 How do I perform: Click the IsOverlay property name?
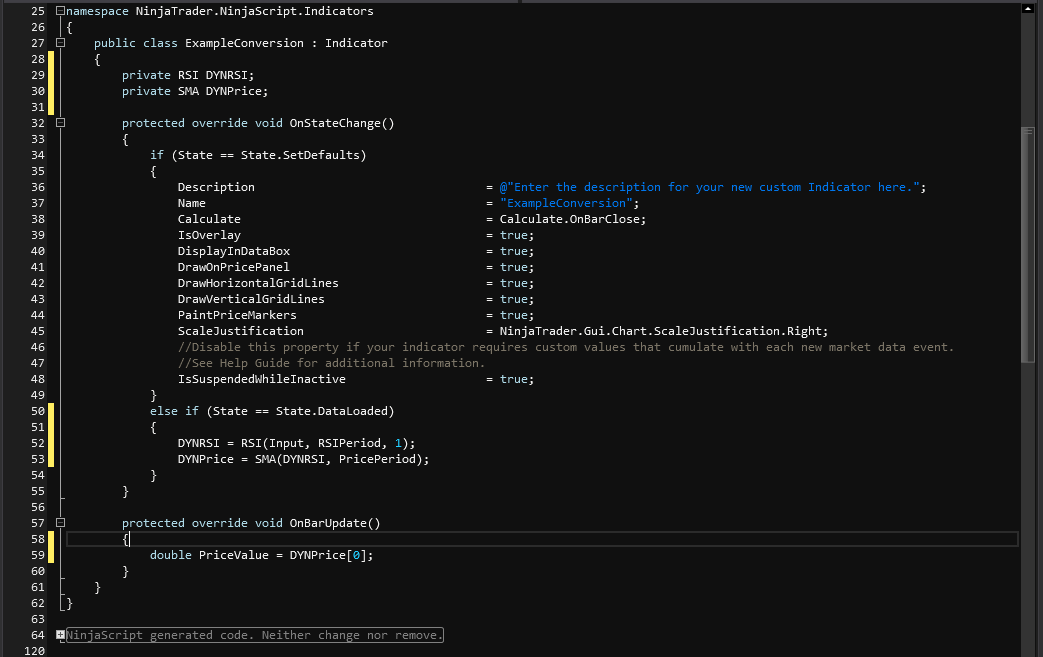(209, 235)
